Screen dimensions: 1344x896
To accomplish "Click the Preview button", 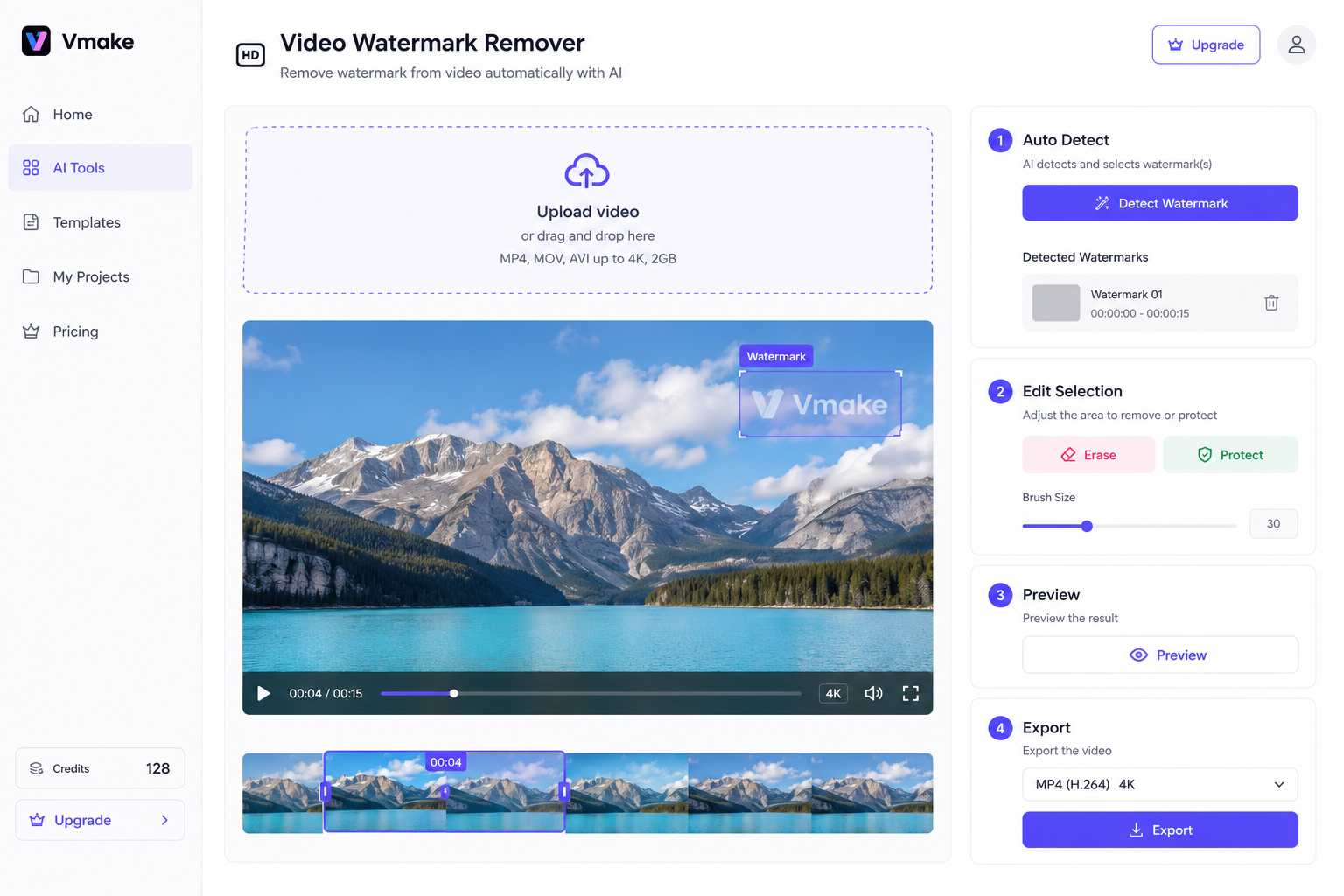I will 1160,654.
